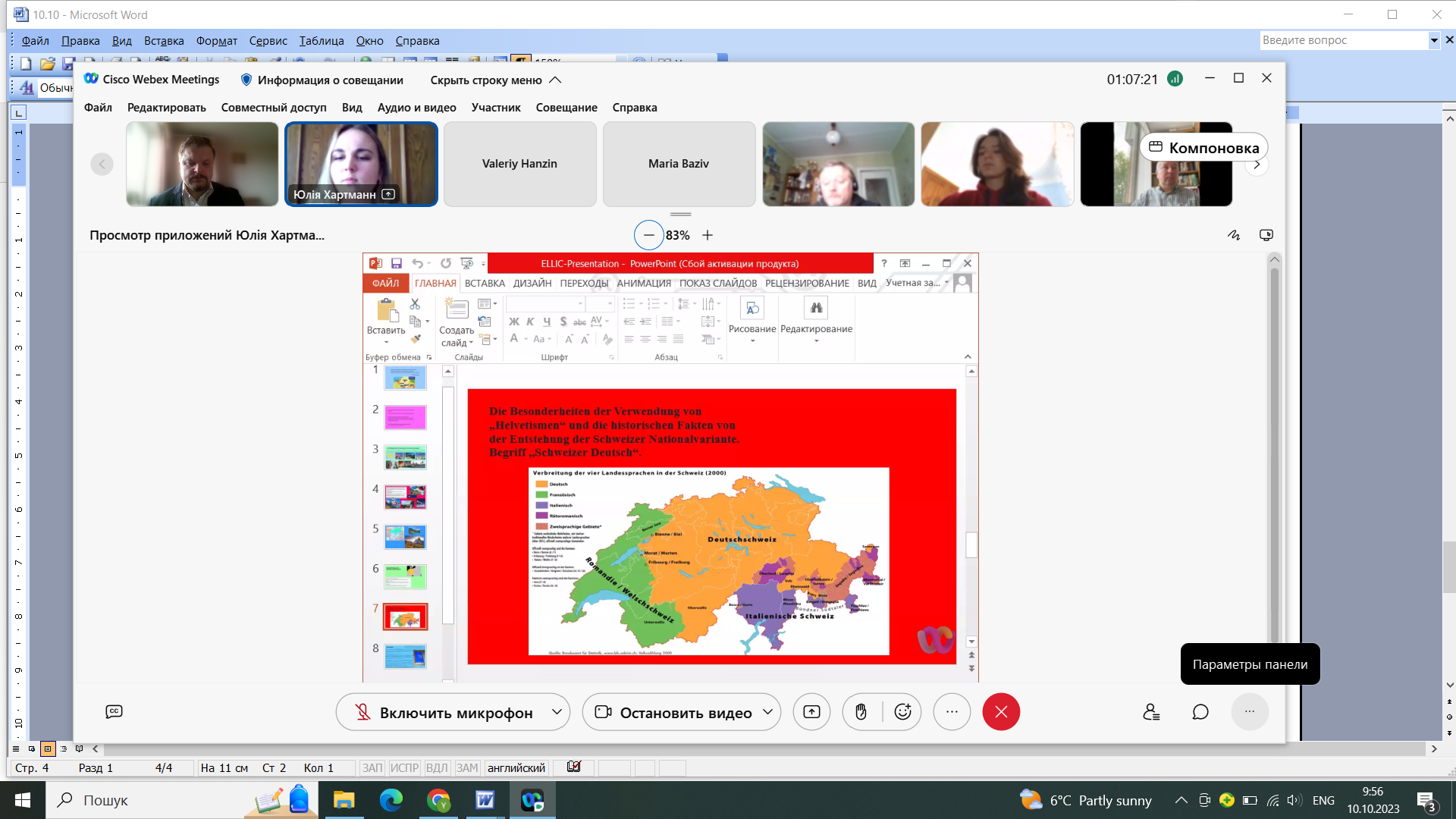This screenshot has width=1456, height=819.
Task: Open the Webex share content icon
Action: pyautogui.click(x=811, y=712)
